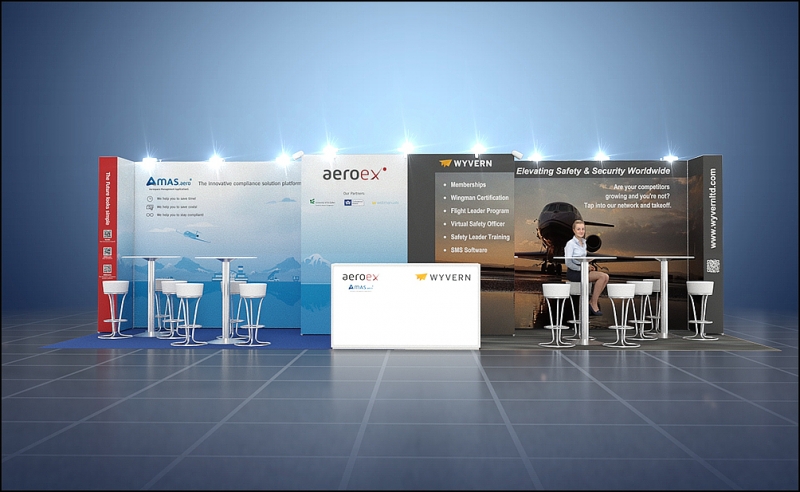Click 'SMS Software' bullet item
This screenshot has width=800, height=492.
469,250
